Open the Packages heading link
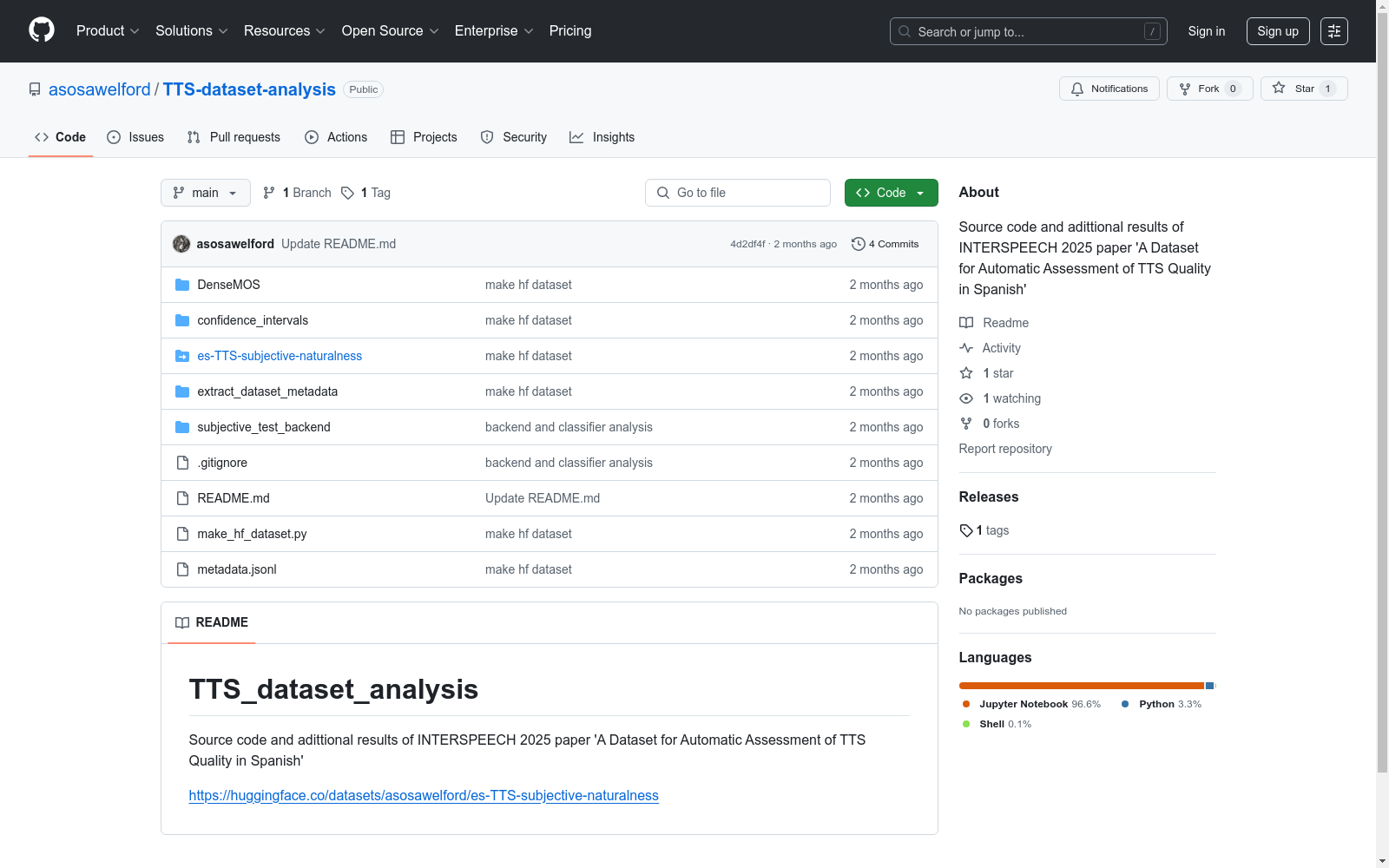Screen dimensions: 1389x868 coord(991,578)
